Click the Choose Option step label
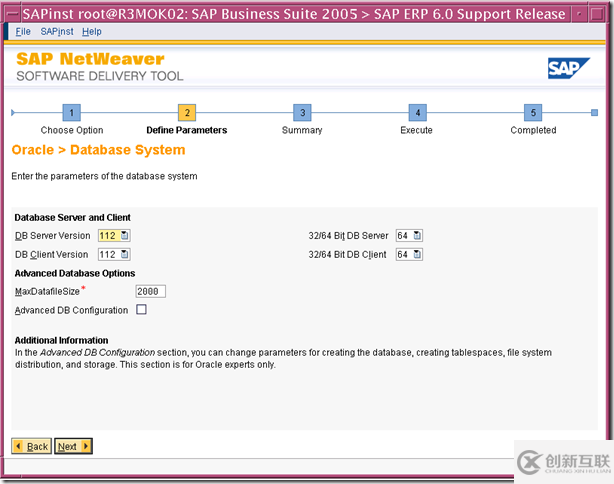 [x=72, y=130]
